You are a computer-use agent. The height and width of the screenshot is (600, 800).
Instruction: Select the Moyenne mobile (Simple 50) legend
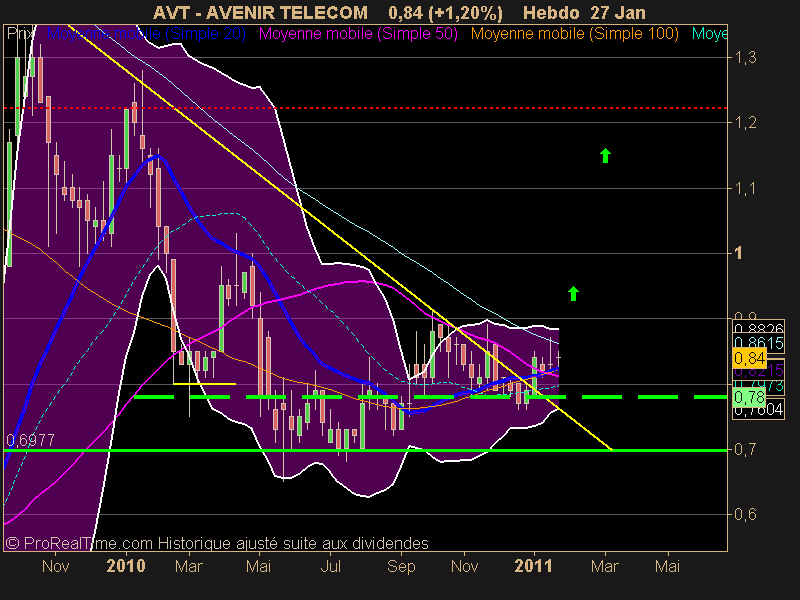coord(358,34)
